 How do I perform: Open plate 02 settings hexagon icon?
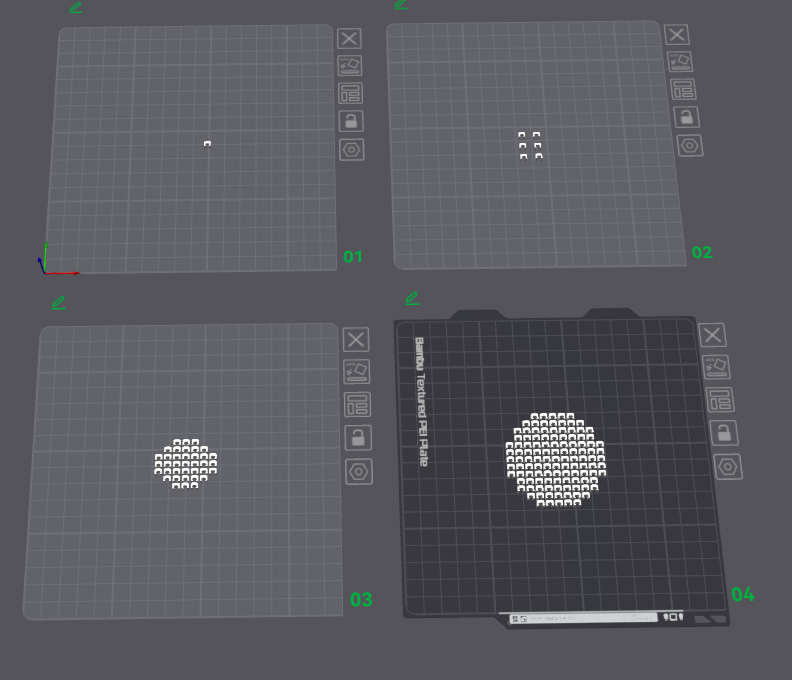[x=690, y=146]
